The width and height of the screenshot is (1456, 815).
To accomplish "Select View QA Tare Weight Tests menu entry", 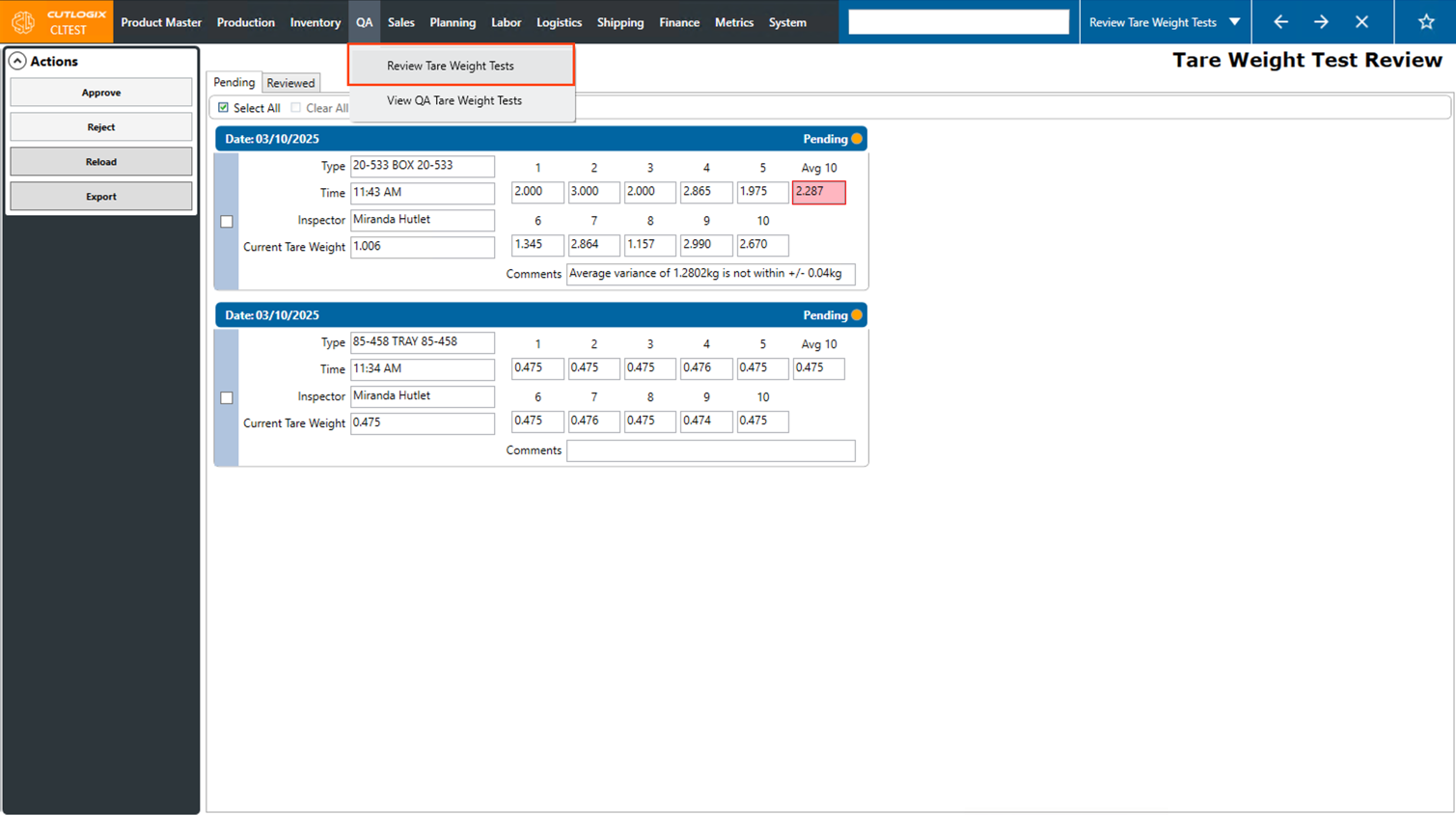I will tap(454, 100).
